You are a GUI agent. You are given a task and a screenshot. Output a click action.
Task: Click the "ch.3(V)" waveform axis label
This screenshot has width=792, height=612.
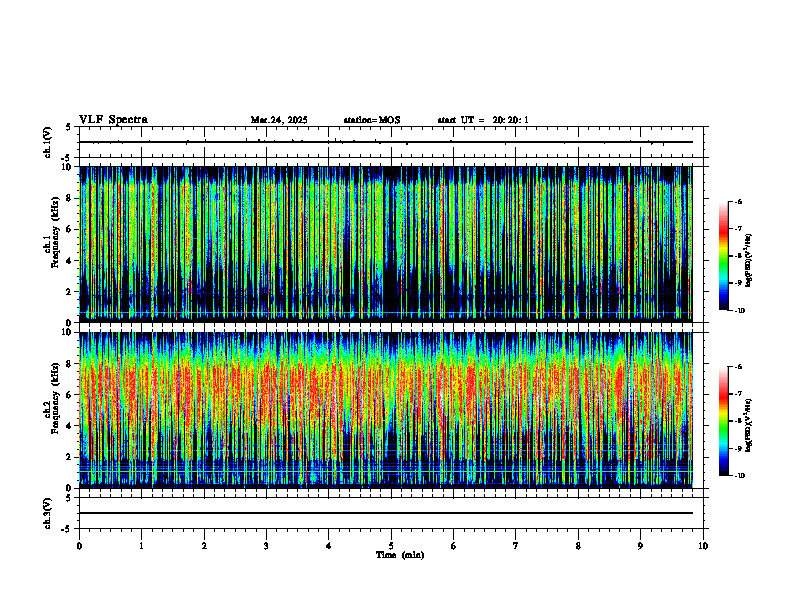coord(47,513)
